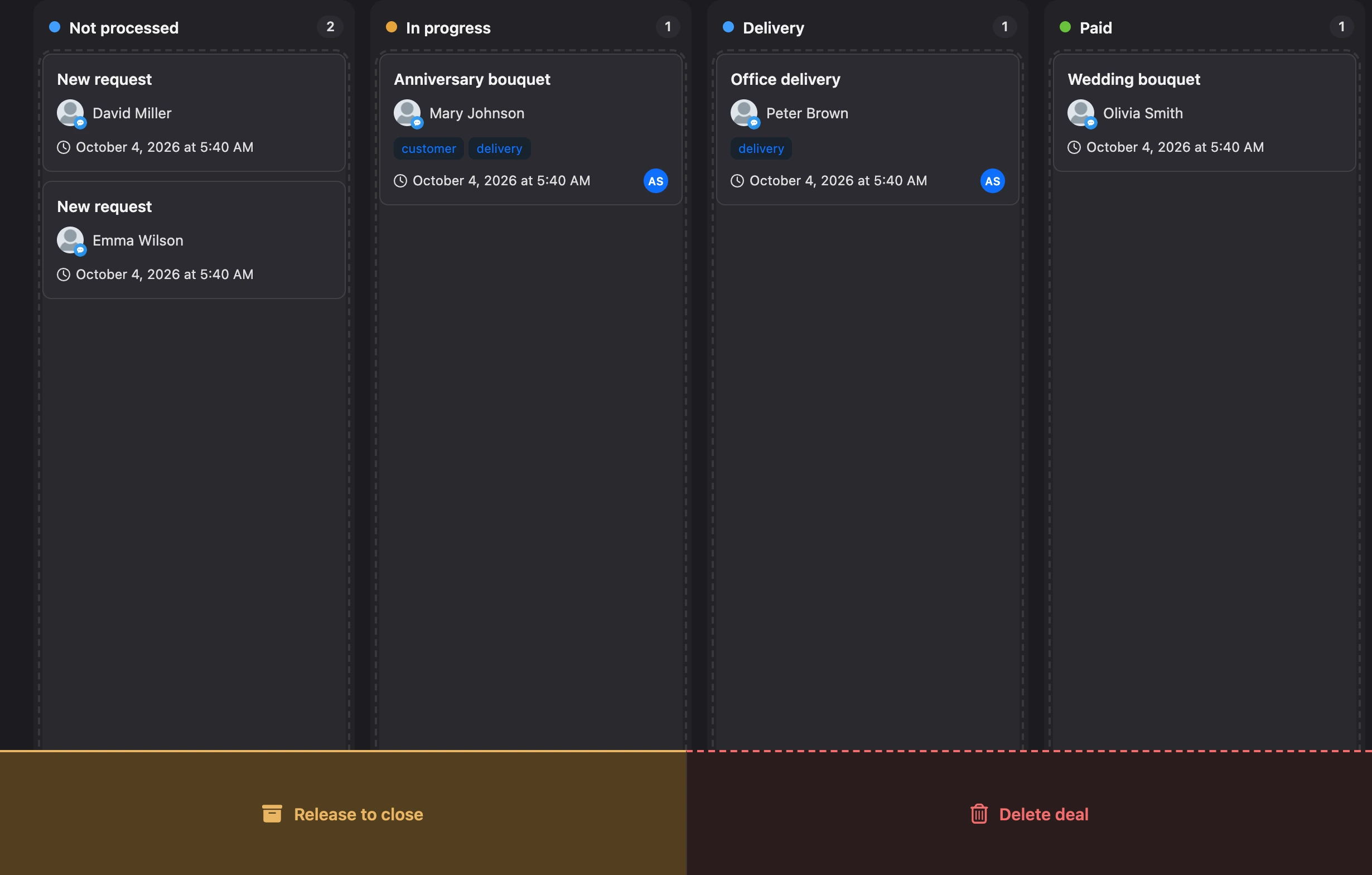Screen dimensions: 1372x875
Task: Click clock icon on Wedding bouquet card
Action: click(1074, 147)
